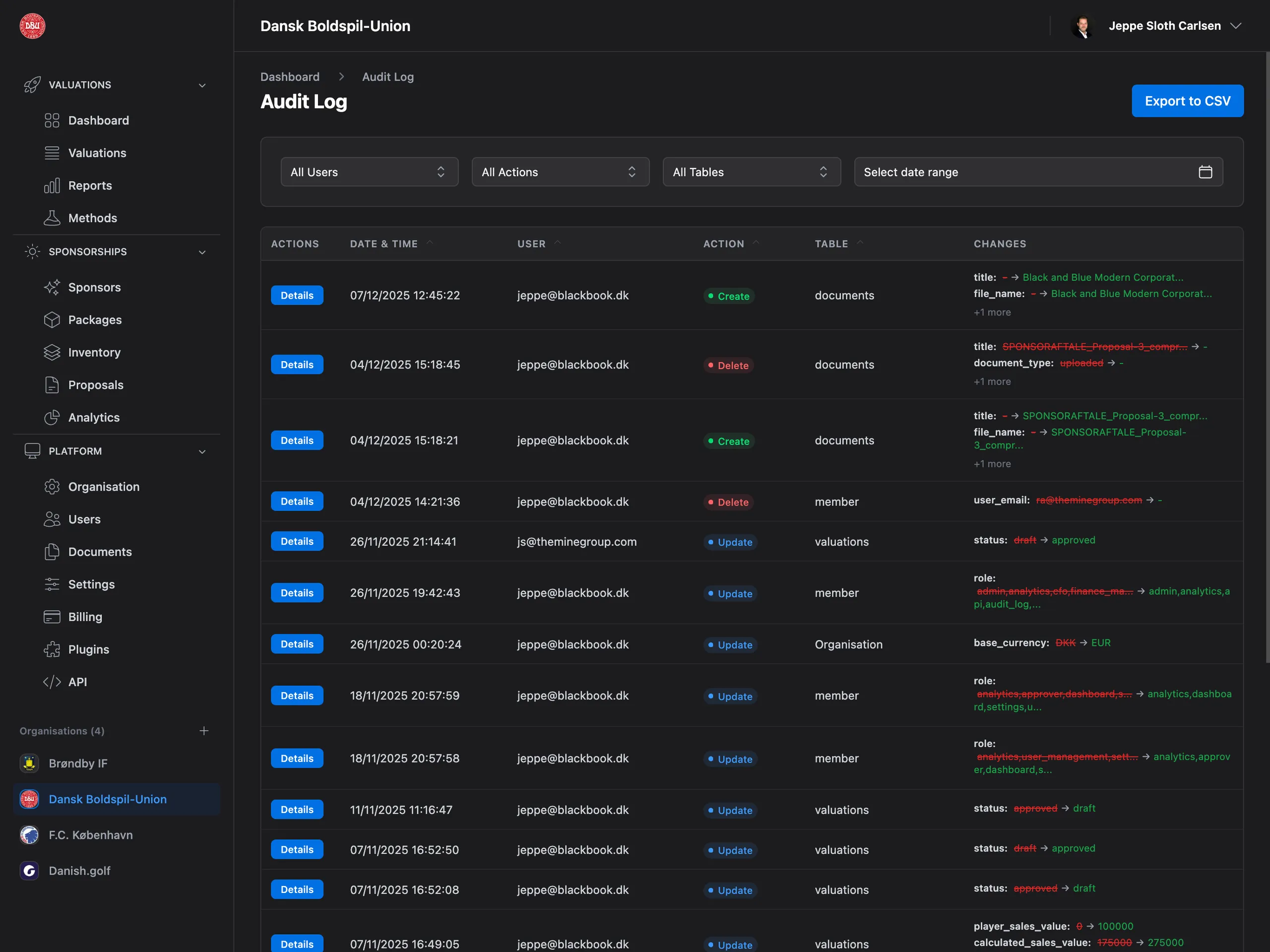Sort by ACTION column header
The height and width of the screenshot is (952, 1270).
(x=731, y=244)
